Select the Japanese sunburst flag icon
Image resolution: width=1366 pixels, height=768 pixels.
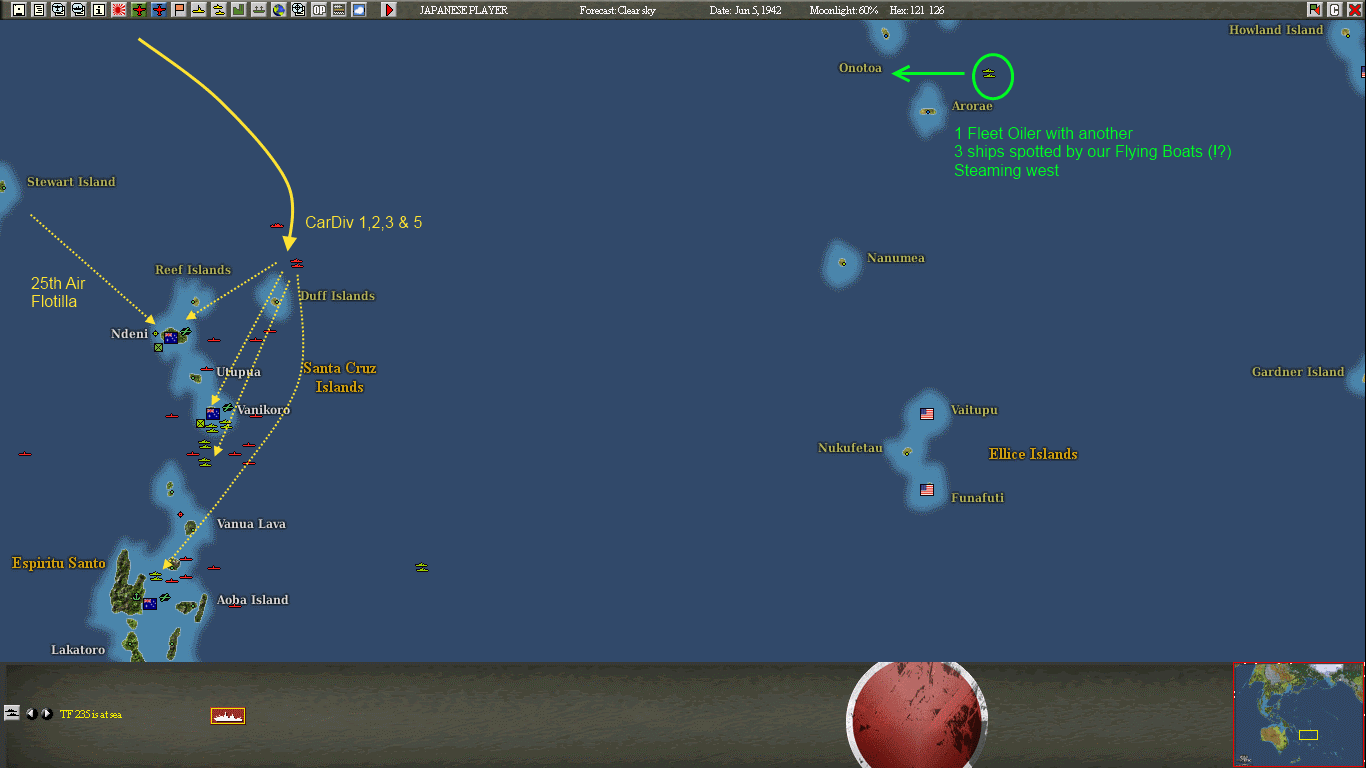coord(119,9)
